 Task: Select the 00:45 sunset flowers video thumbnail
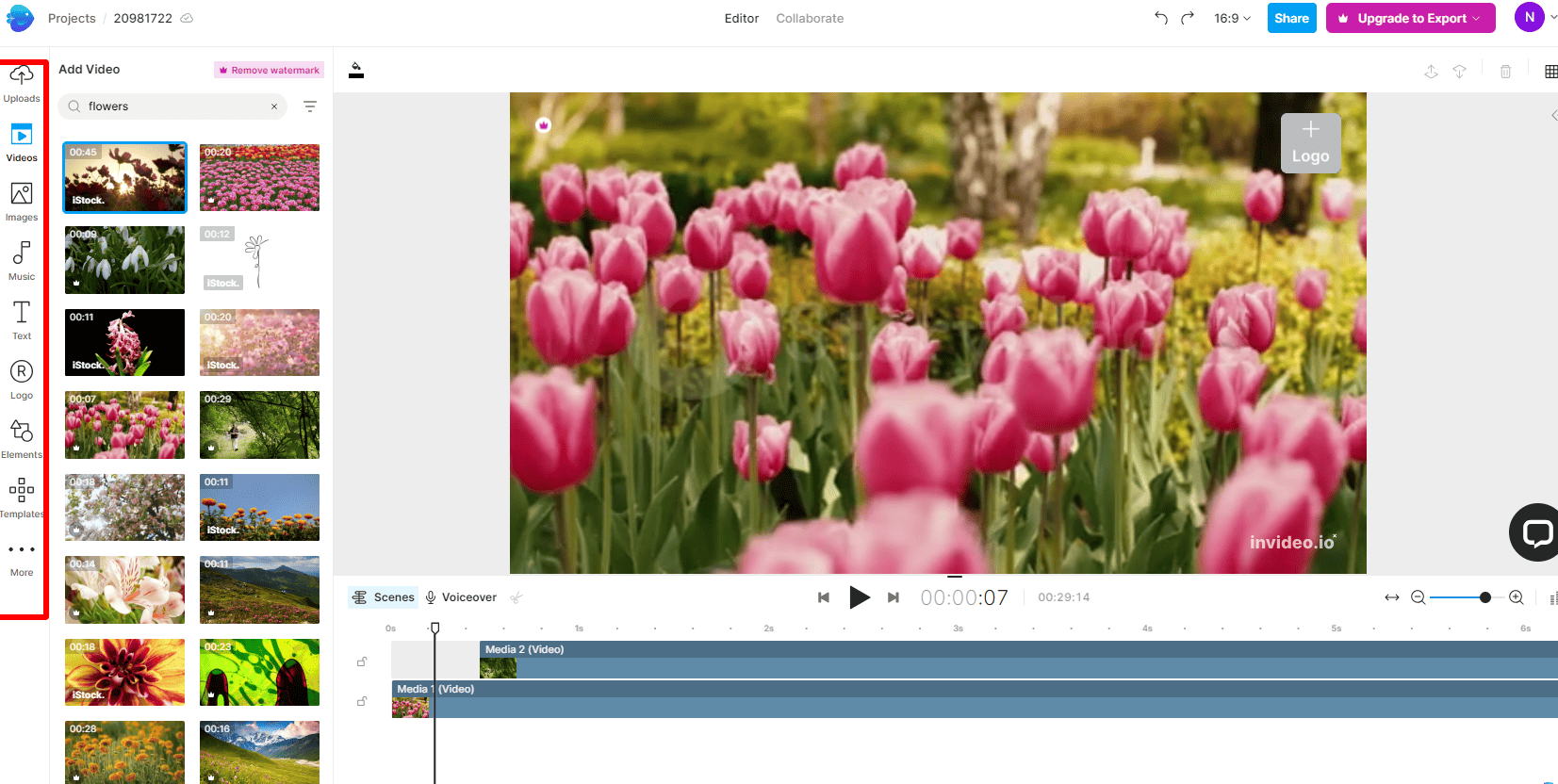[124, 177]
